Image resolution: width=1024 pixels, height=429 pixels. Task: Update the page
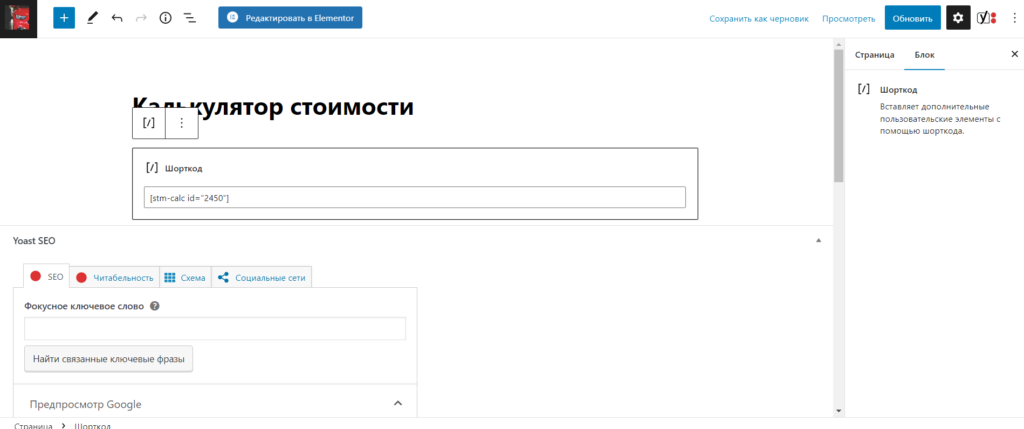912,18
